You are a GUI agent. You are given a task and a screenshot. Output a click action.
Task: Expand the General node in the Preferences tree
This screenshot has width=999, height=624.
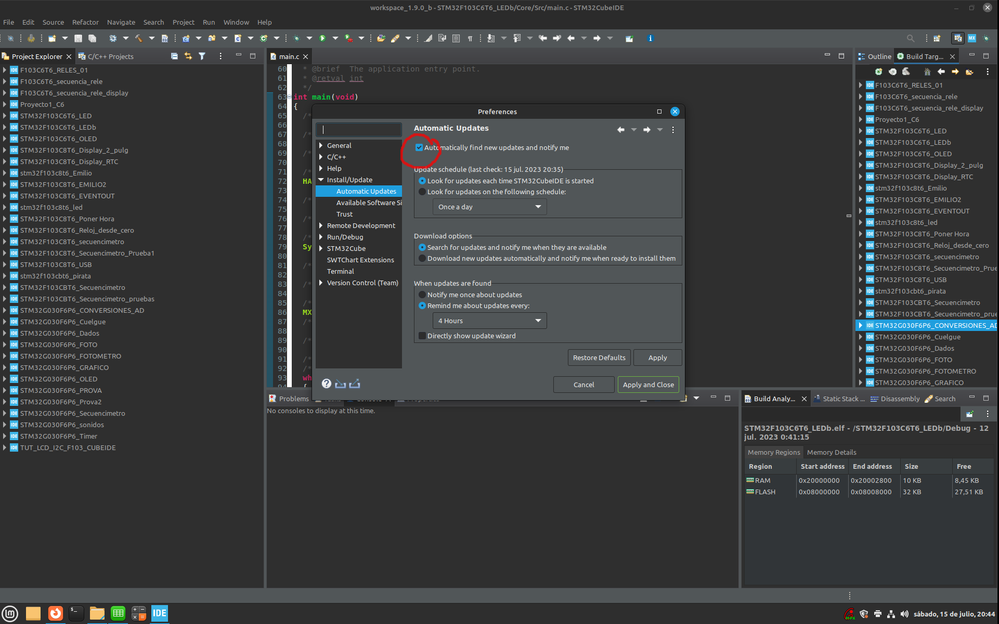321,145
